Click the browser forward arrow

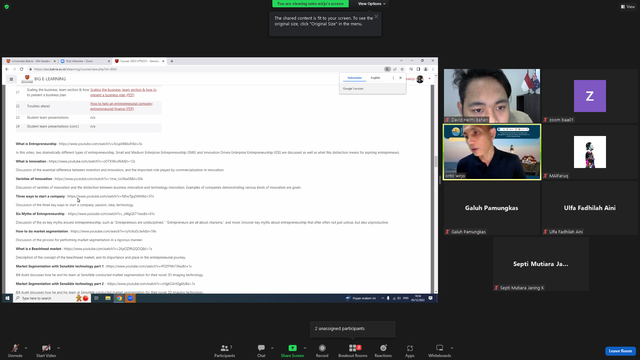pyautogui.click(x=14, y=69)
